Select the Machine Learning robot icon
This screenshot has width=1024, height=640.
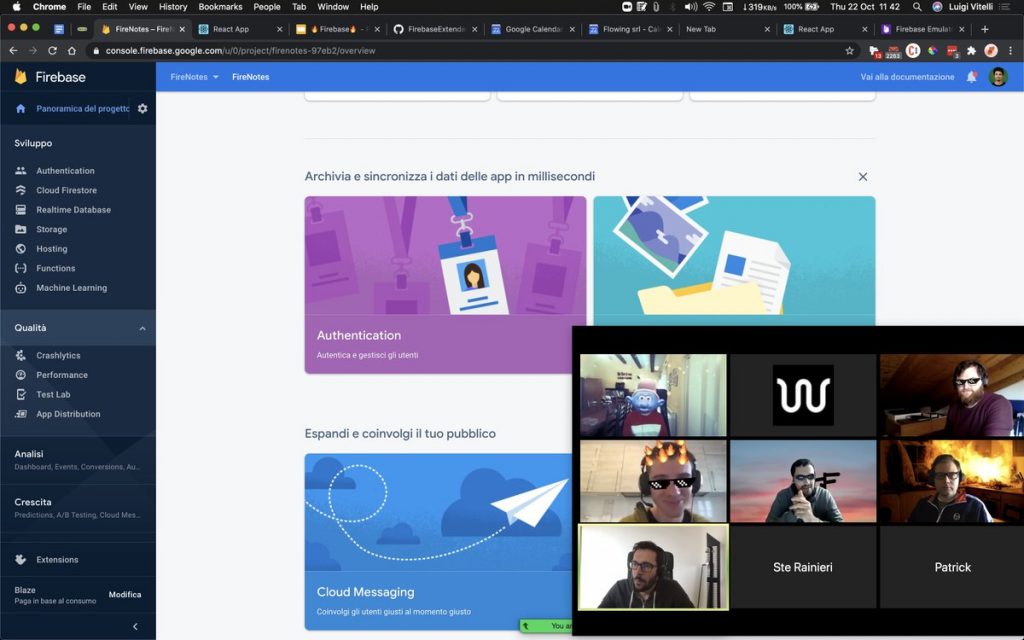pyautogui.click(x=21, y=288)
